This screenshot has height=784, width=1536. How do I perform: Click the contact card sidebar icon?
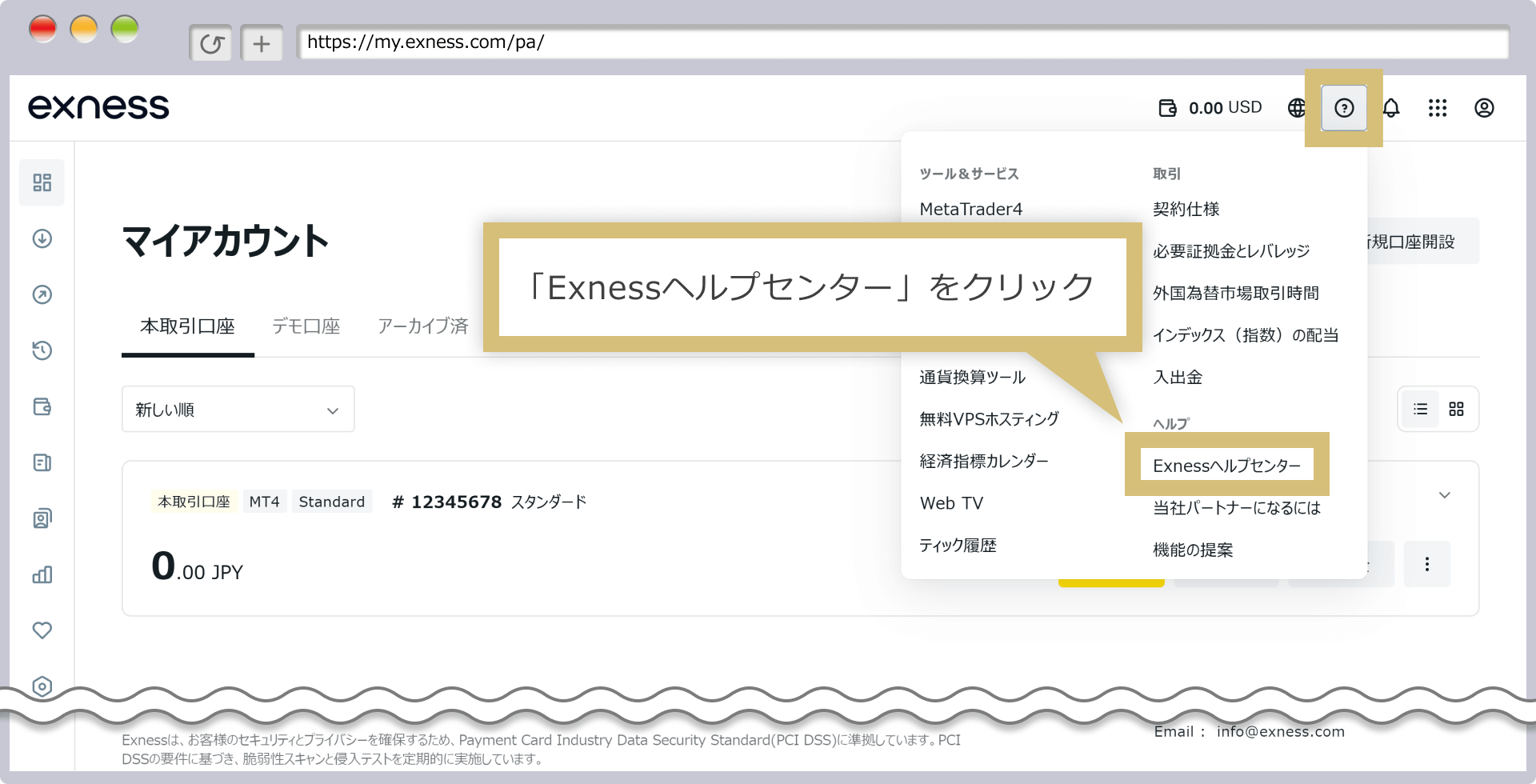[x=42, y=518]
